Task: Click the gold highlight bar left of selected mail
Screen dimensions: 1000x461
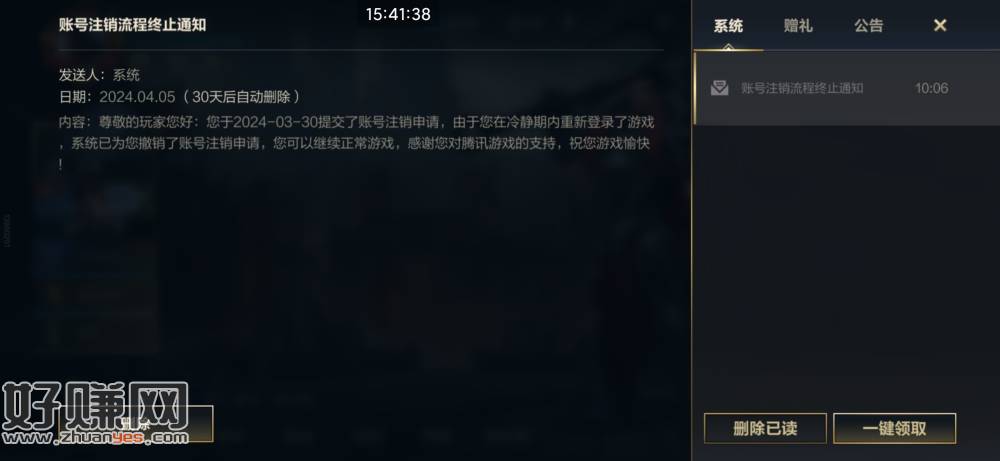Action: pos(695,88)
